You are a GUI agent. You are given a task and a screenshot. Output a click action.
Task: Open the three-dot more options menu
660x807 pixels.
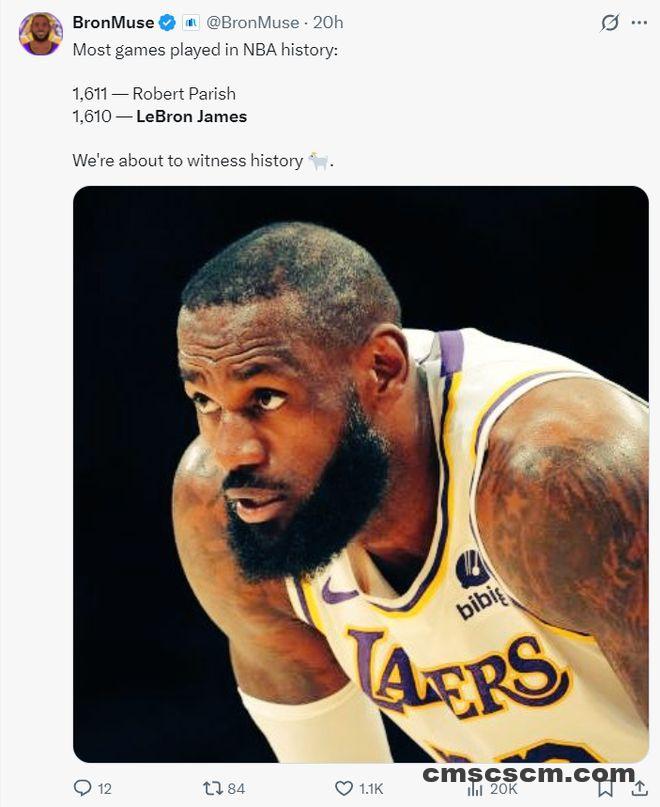pos(639,23)
